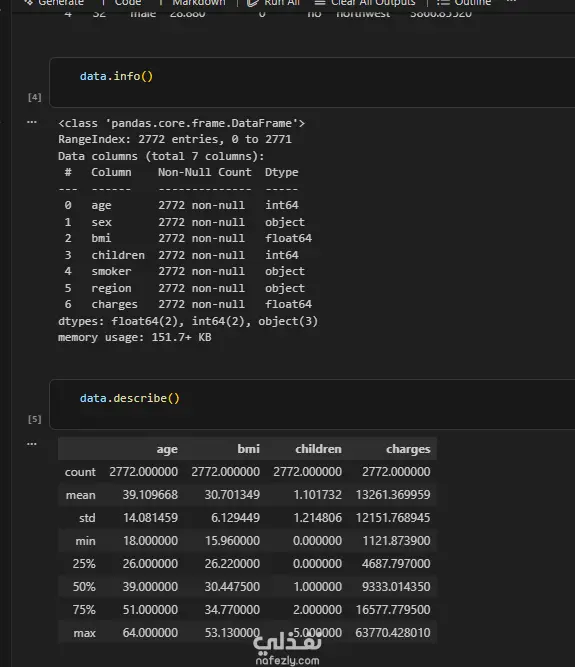Select the '25%' row label

click(84, 564)
